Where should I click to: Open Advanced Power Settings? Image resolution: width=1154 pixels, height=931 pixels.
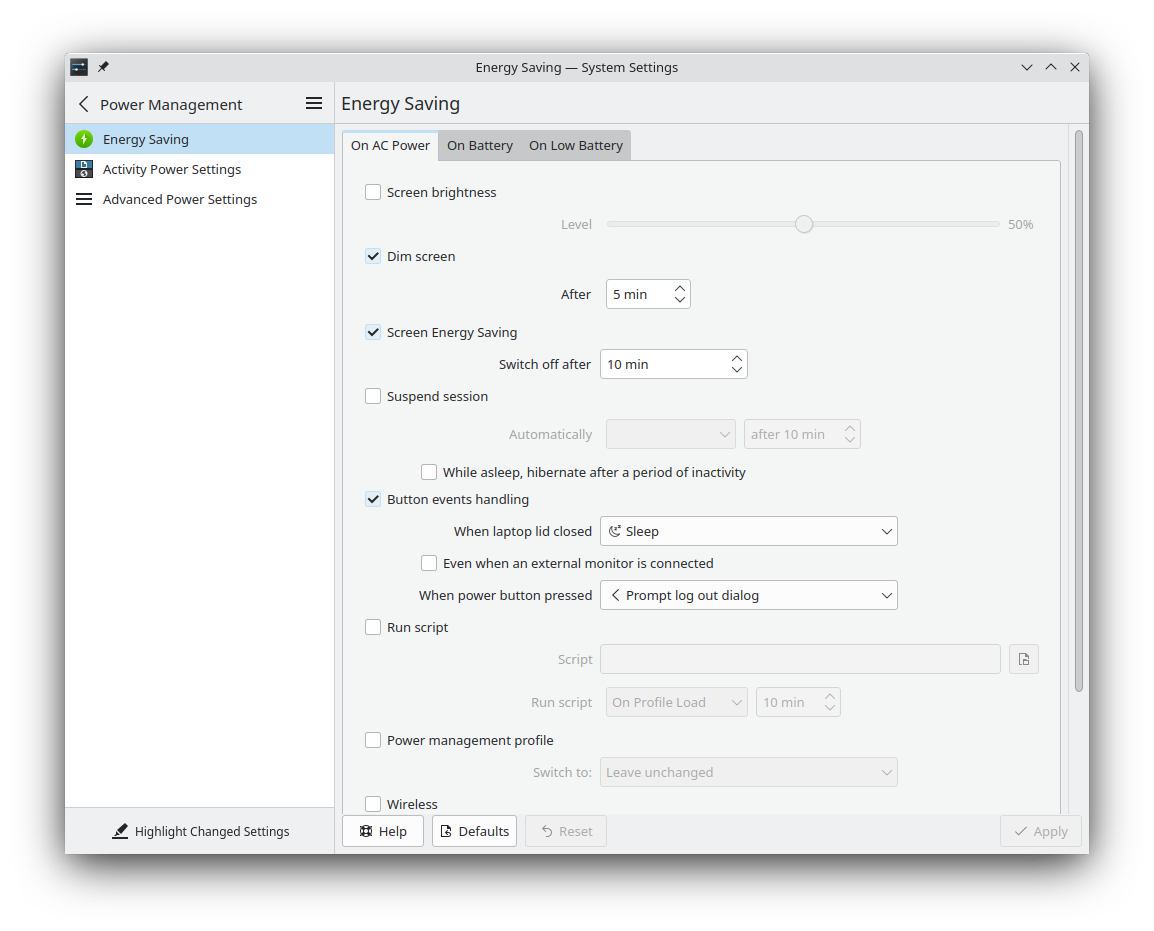tap(199, 199)
